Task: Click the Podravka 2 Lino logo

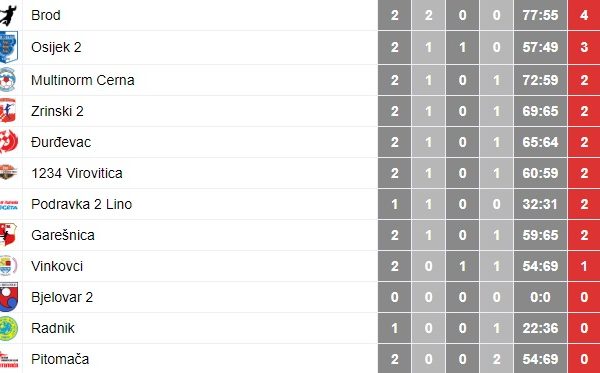Action: (8, 204)
